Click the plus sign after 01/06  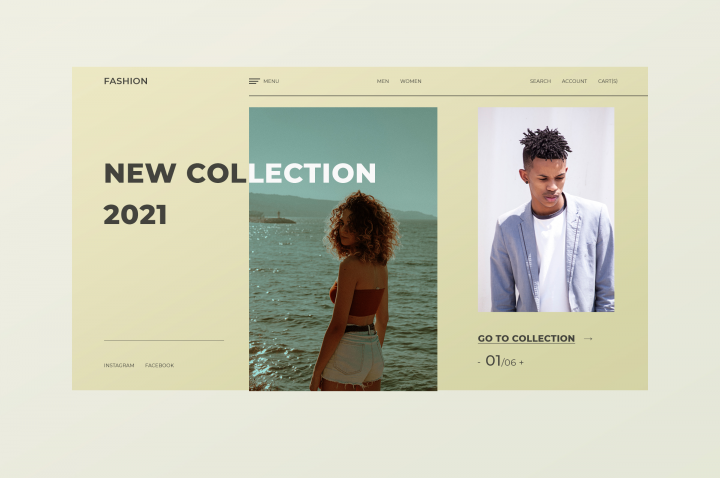click(521, 363)
